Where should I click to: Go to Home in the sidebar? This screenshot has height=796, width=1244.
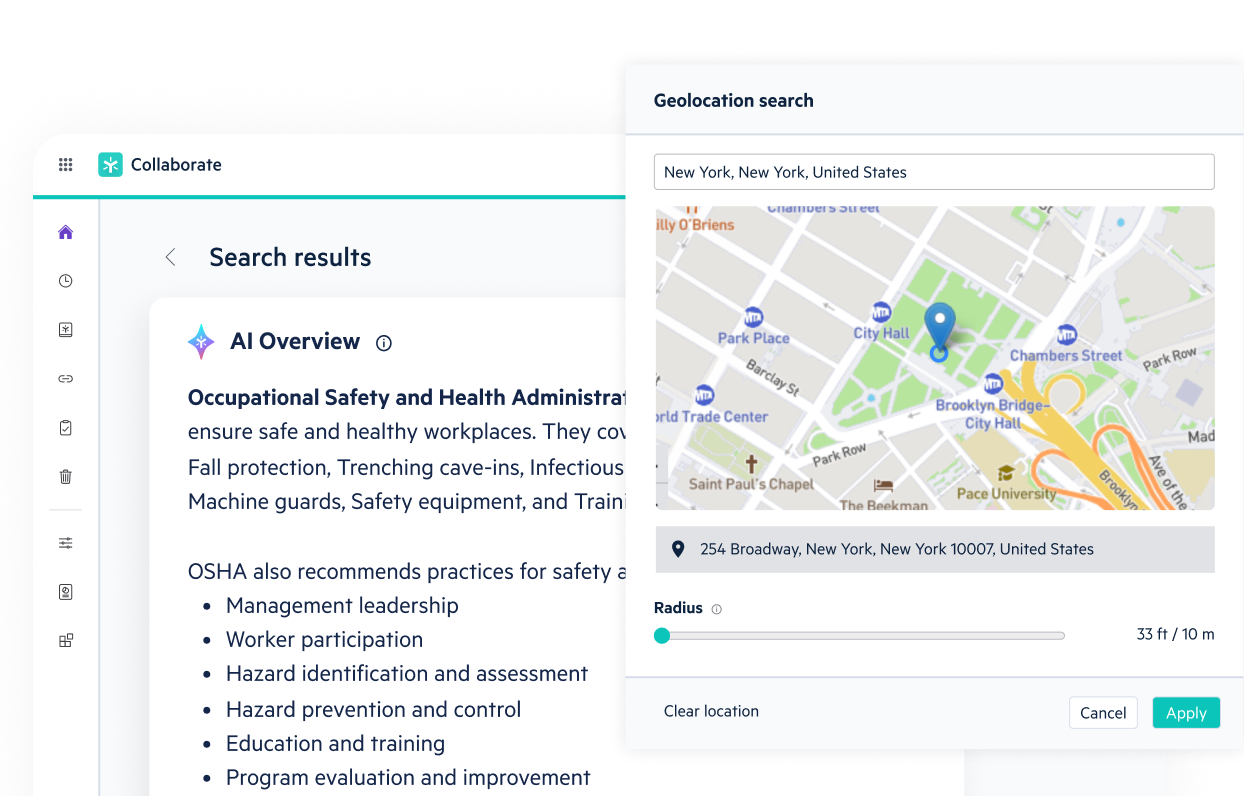tap(66, 232)
